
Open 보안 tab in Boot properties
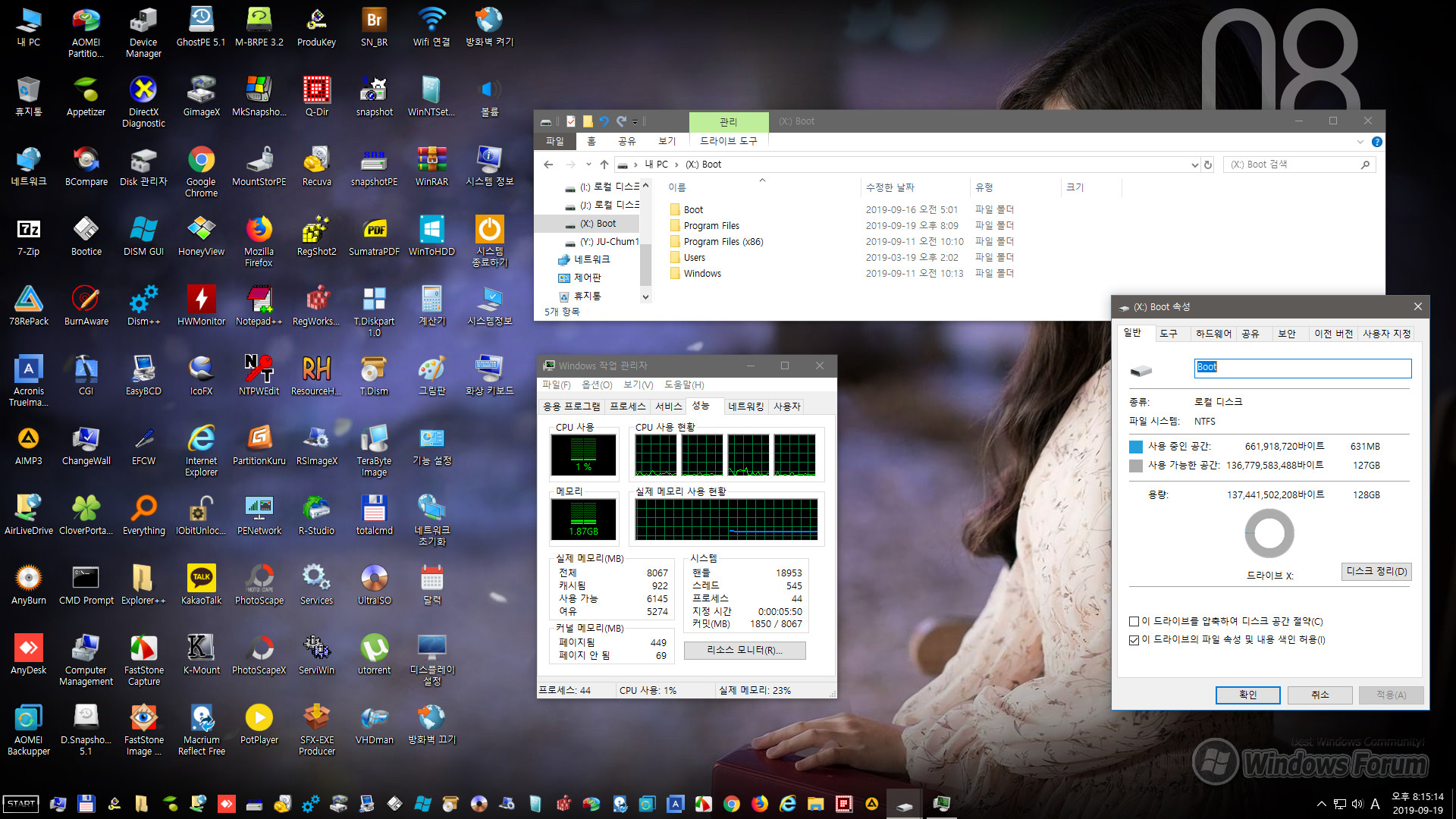(x=1287, y=334)
